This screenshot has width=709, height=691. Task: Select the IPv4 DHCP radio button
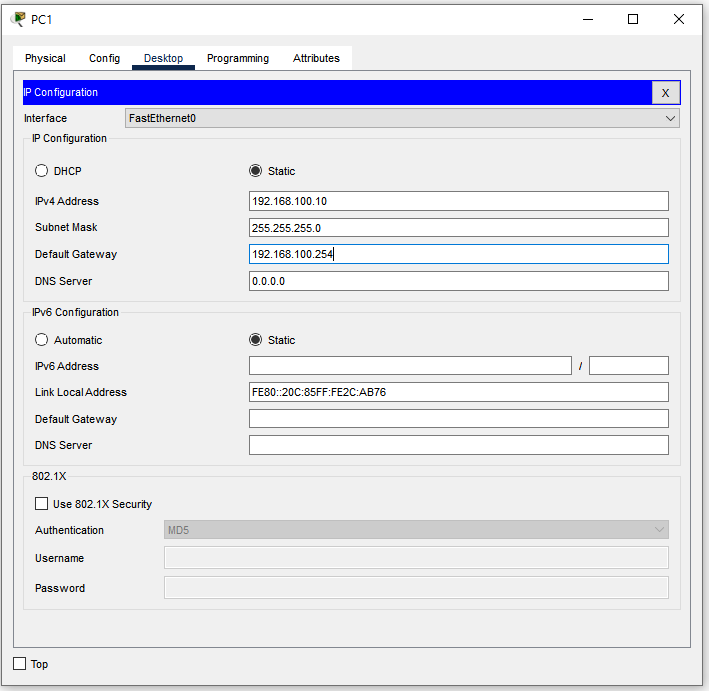pos(42,170)
